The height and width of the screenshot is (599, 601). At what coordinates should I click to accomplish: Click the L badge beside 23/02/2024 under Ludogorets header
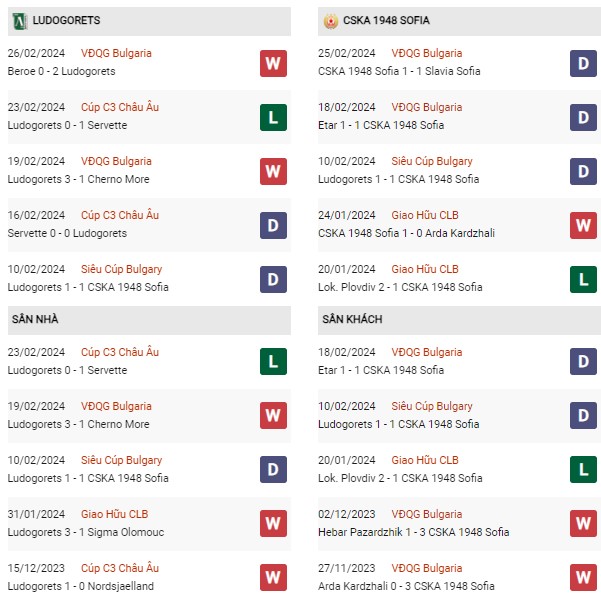click(x=273, y=118)
